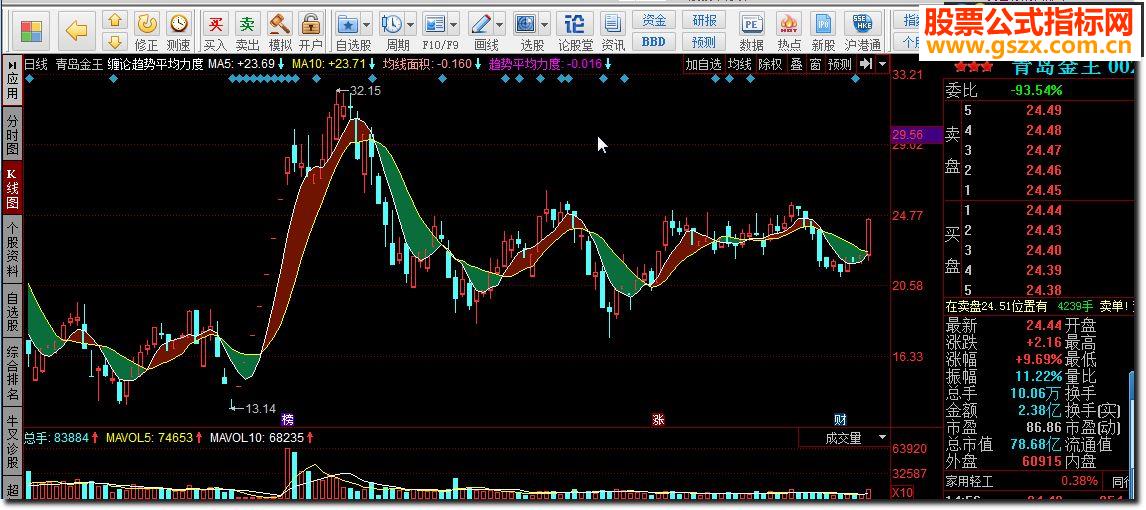Open the 数据 PE data icon

point(751,32)
